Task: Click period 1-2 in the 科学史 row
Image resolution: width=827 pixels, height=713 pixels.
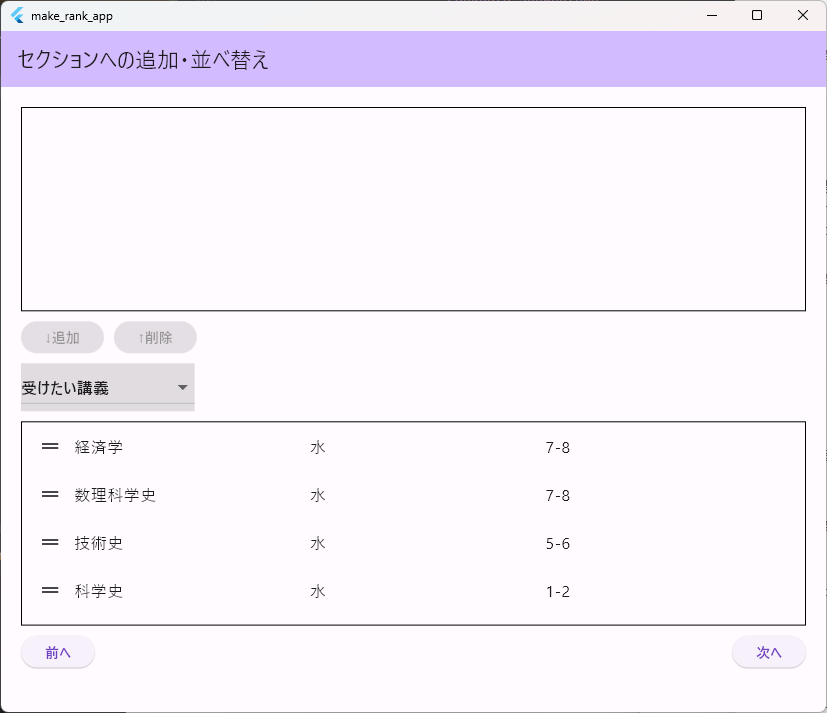Action: [x=558, y=592]
